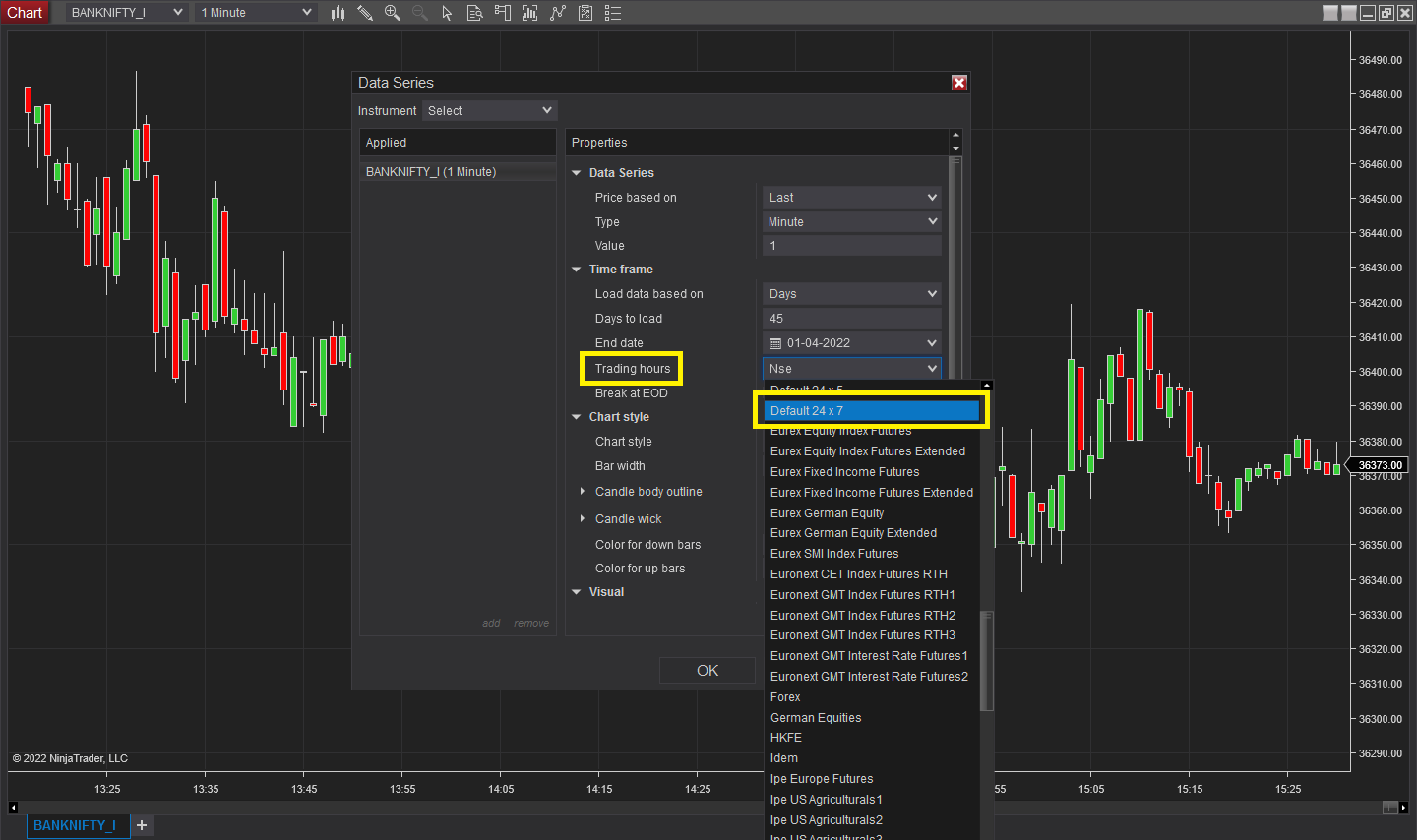1417x840 pixels.
Task: Open the Strategies line-graph icon
Action: click(x=557, y=13)
